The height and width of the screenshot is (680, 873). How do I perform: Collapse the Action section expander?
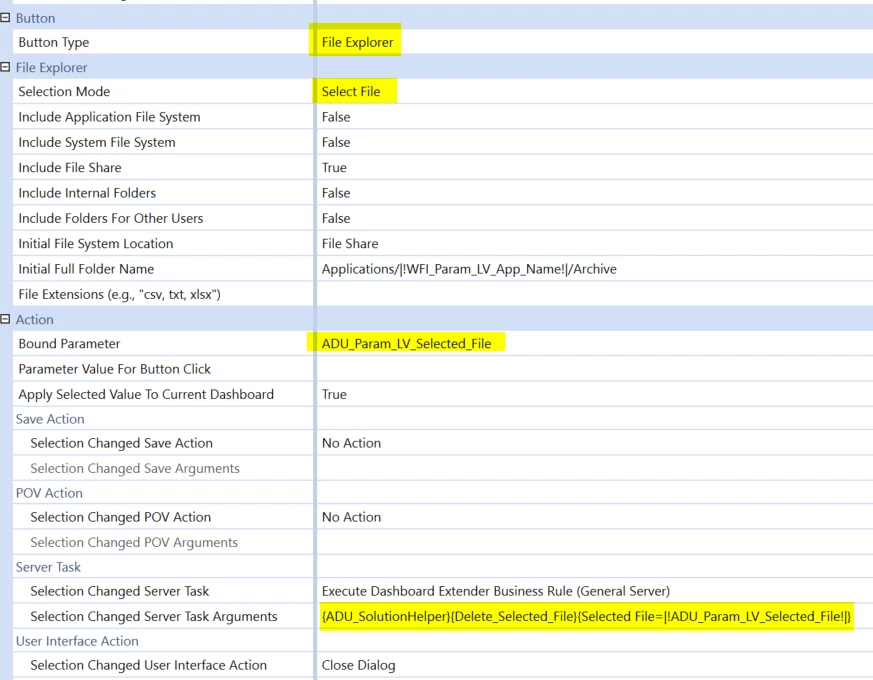point(6,319)
